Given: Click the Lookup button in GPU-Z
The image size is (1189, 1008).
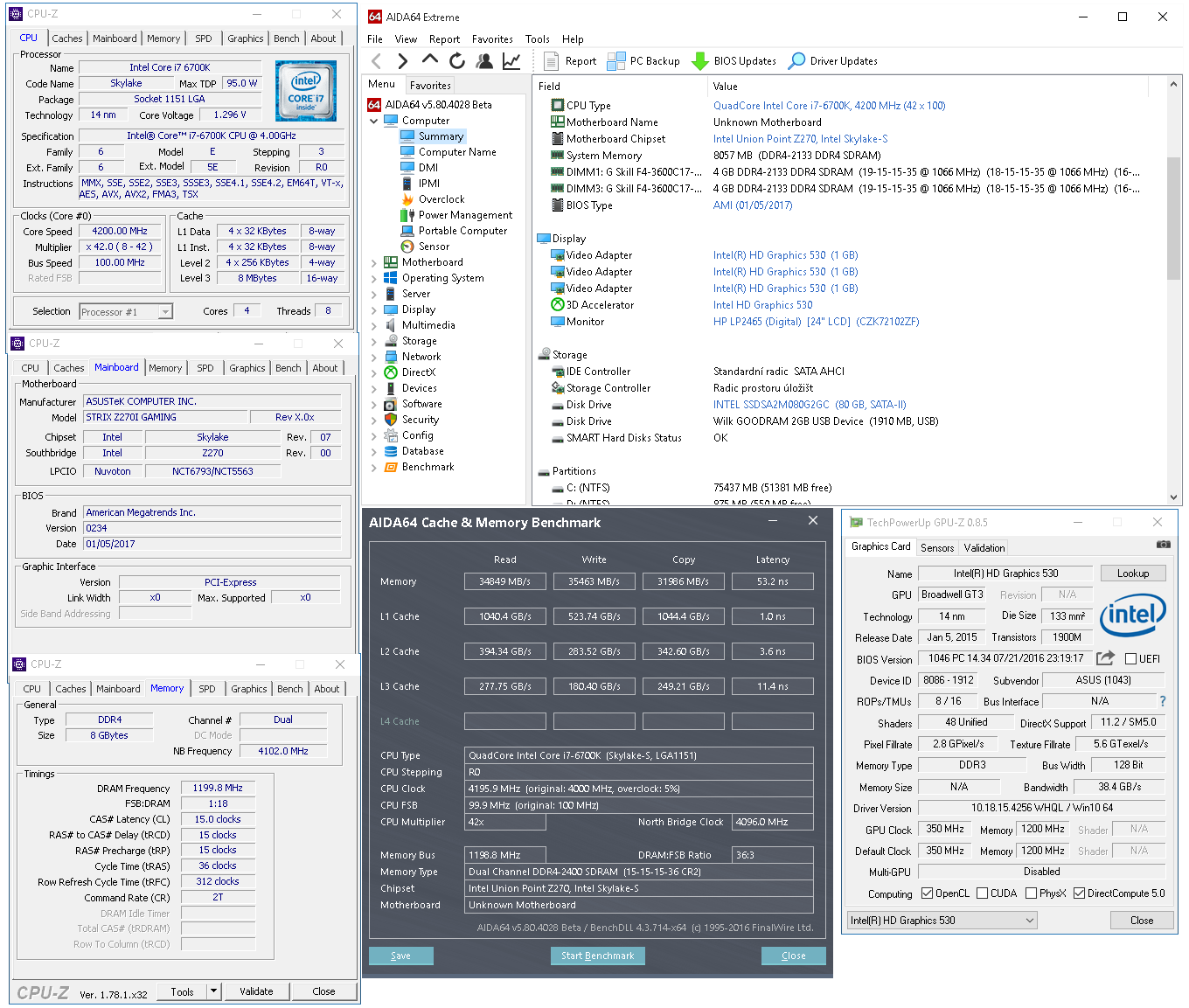Looking at the screenshot, I should pos(1132,574).
